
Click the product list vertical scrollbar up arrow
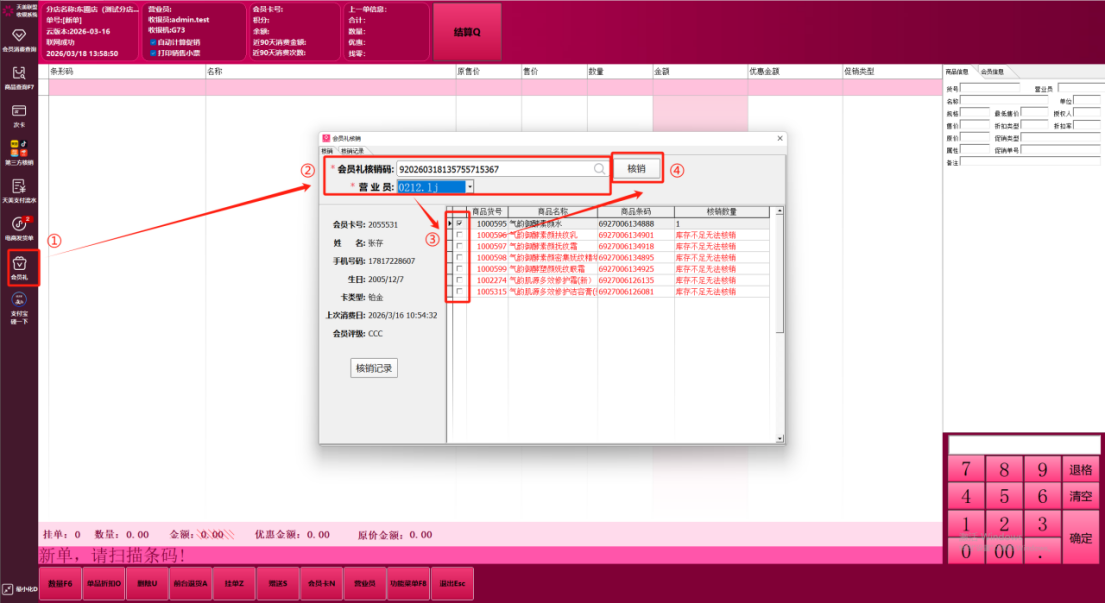[780, 212]
